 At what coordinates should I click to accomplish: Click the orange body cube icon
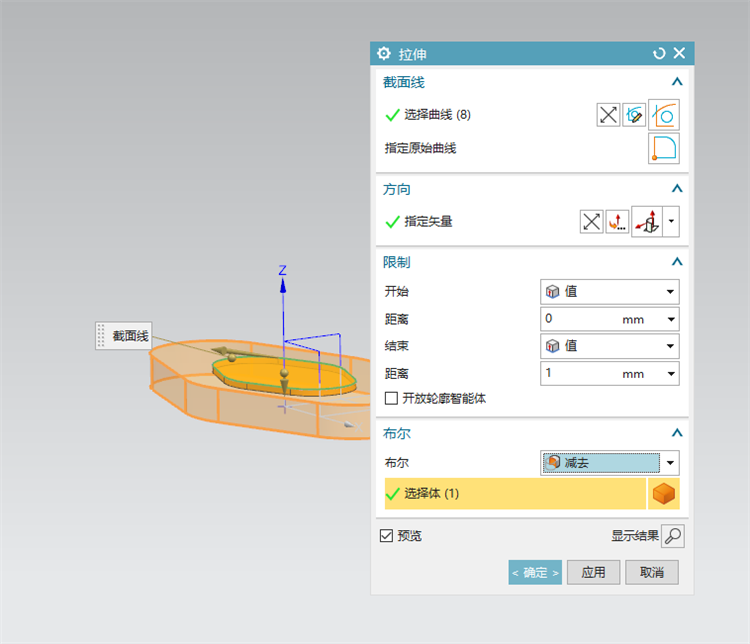click(664, 493)
